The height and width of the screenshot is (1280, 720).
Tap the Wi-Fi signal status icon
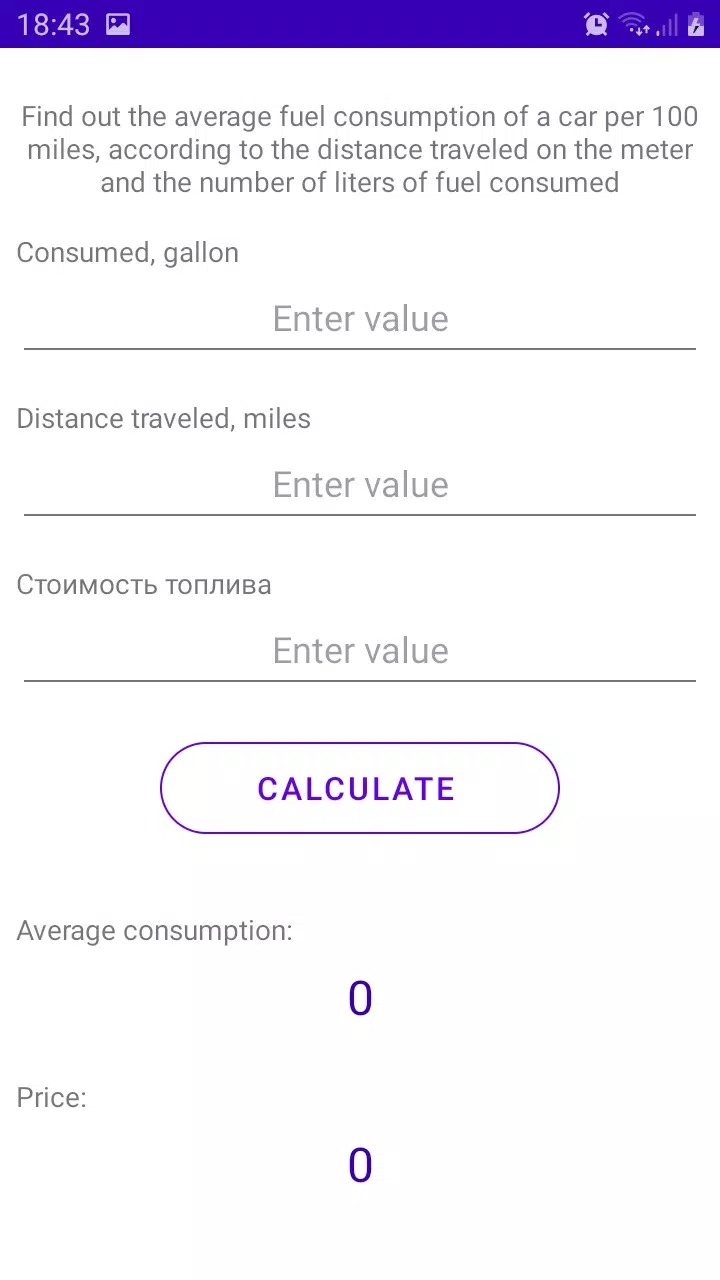pyautogui.click(x=634, y=25)
